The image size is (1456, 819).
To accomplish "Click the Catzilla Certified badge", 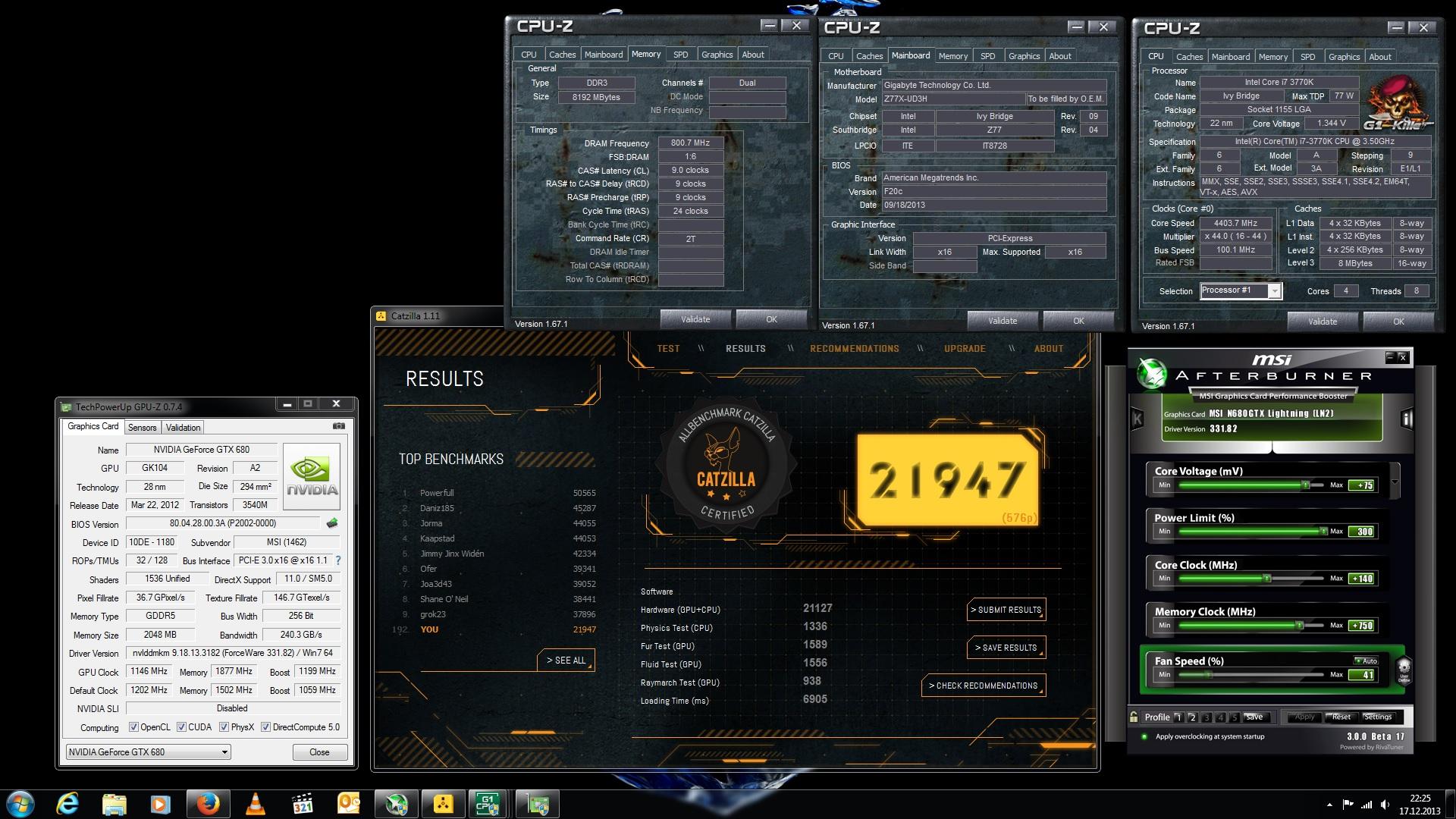I will point(726,465).
